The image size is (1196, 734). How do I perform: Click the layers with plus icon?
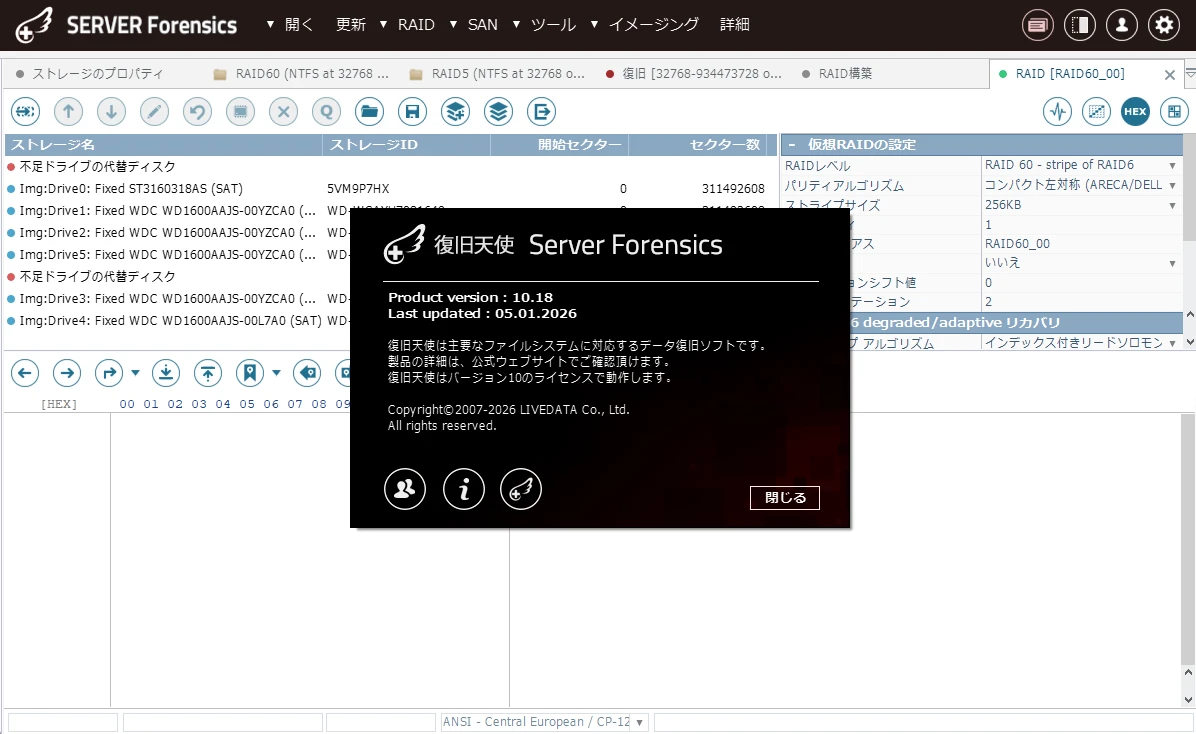[455, 112]
